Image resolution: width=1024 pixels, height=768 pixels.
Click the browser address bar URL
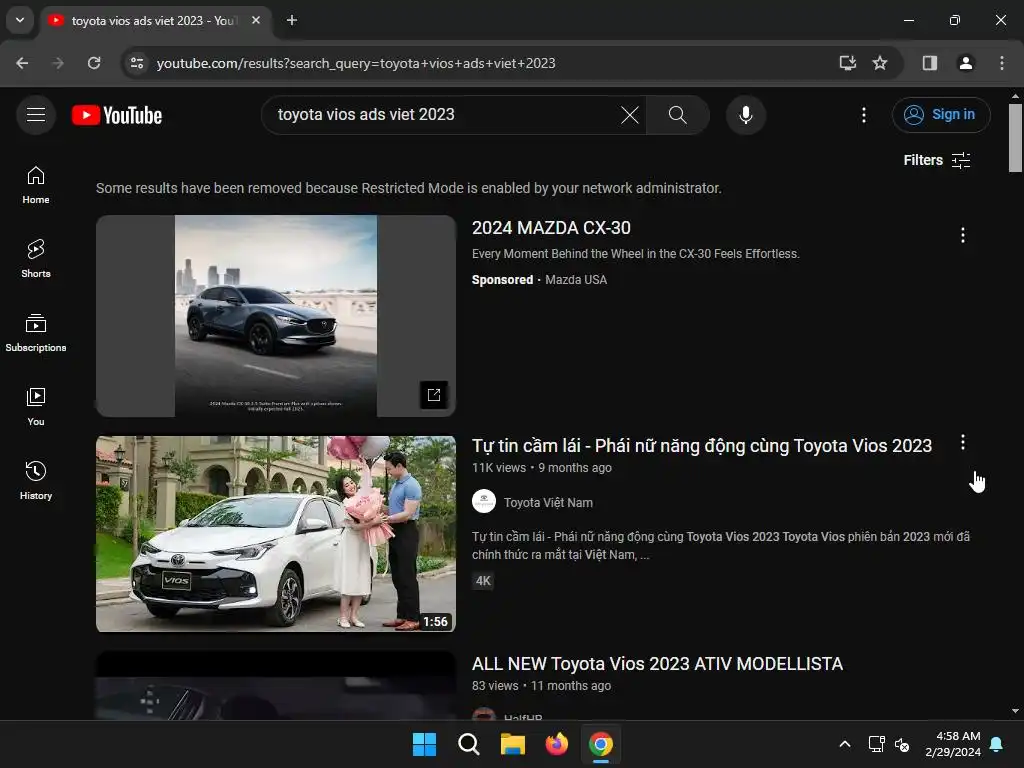pos(356,63)
